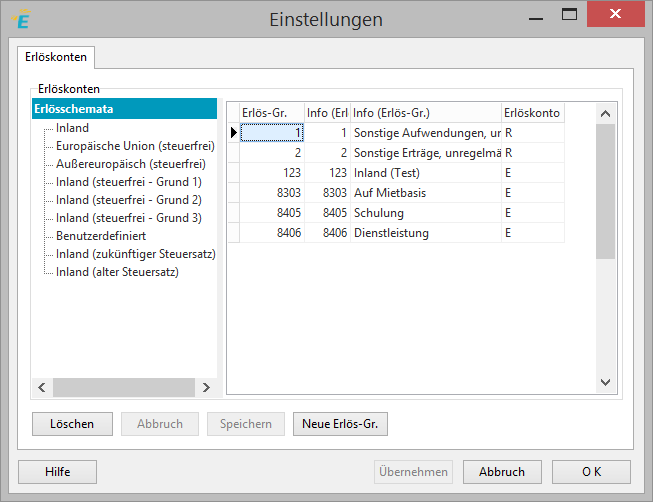Click 'Sonstige Erträge, unregelmä' info cell

[426, 153]
